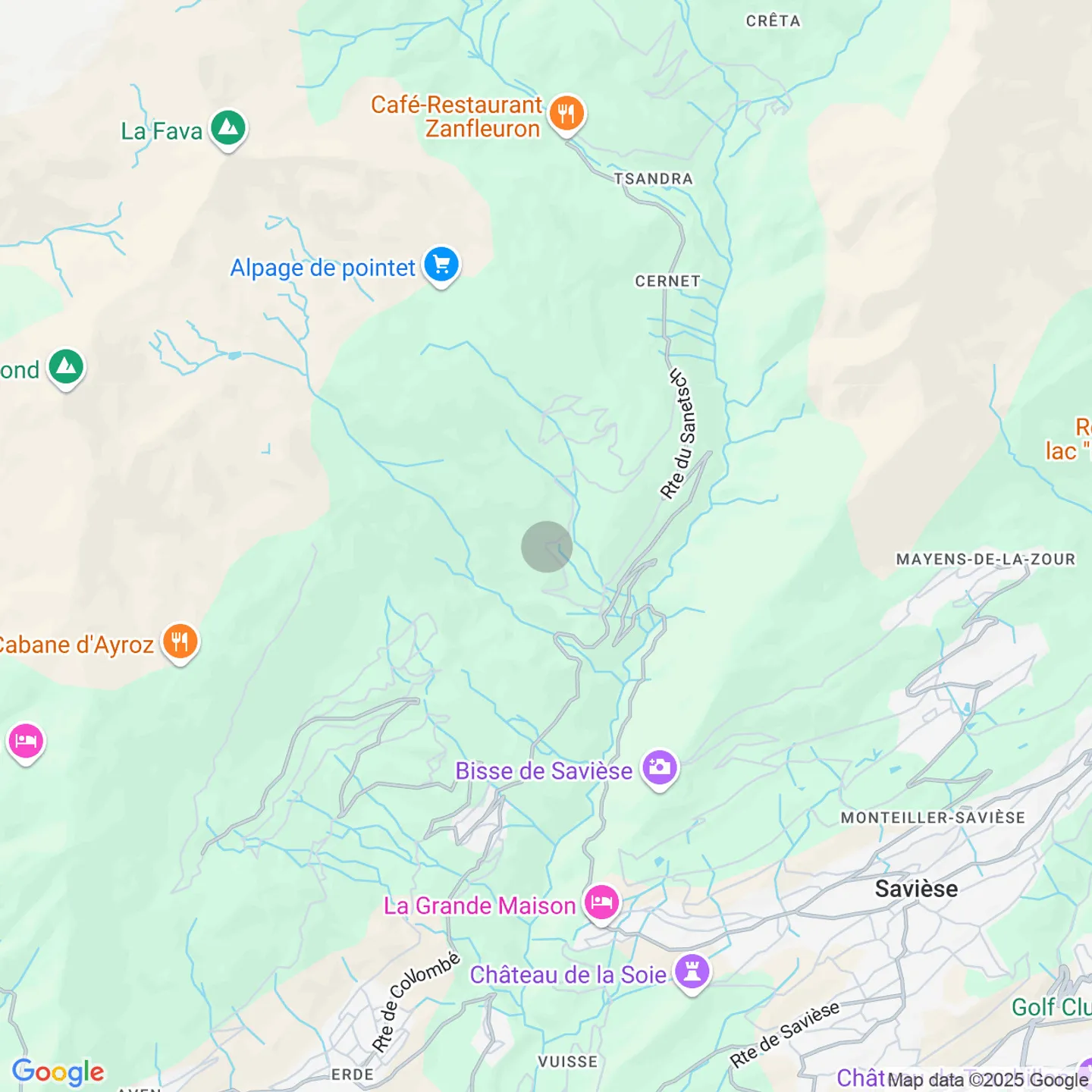This screenshot has height=1092, width=1092.
Task: Select the Rte du Sanetsch road label
Action: 678,435
